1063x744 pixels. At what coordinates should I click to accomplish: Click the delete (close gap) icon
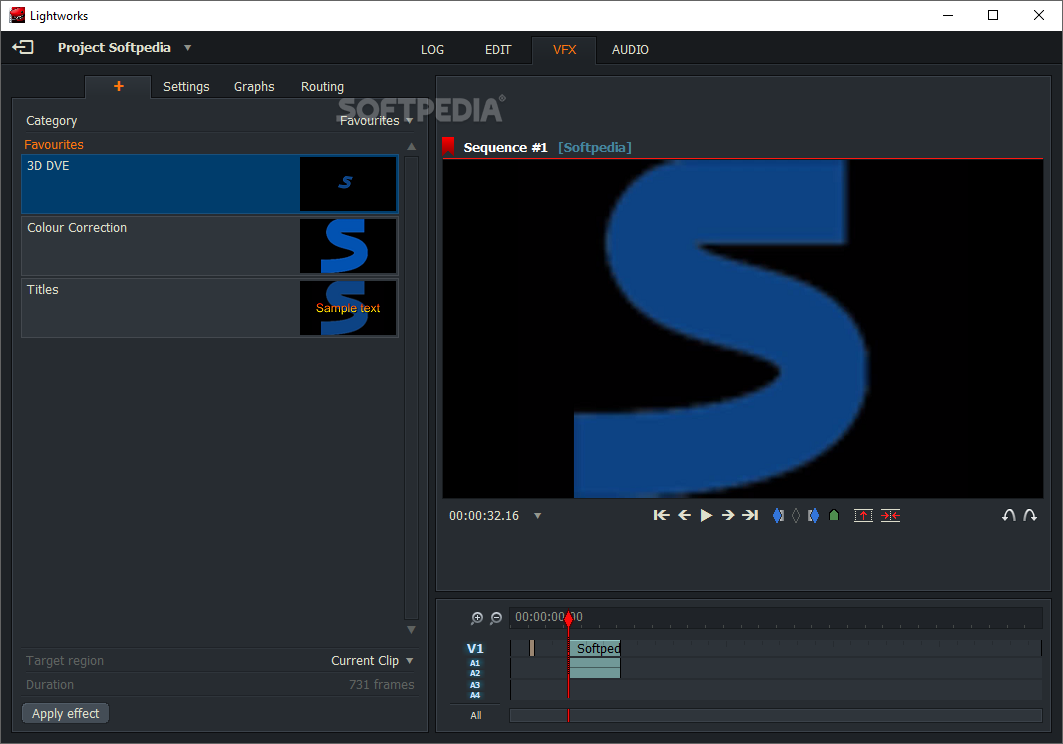click(890, 515)
